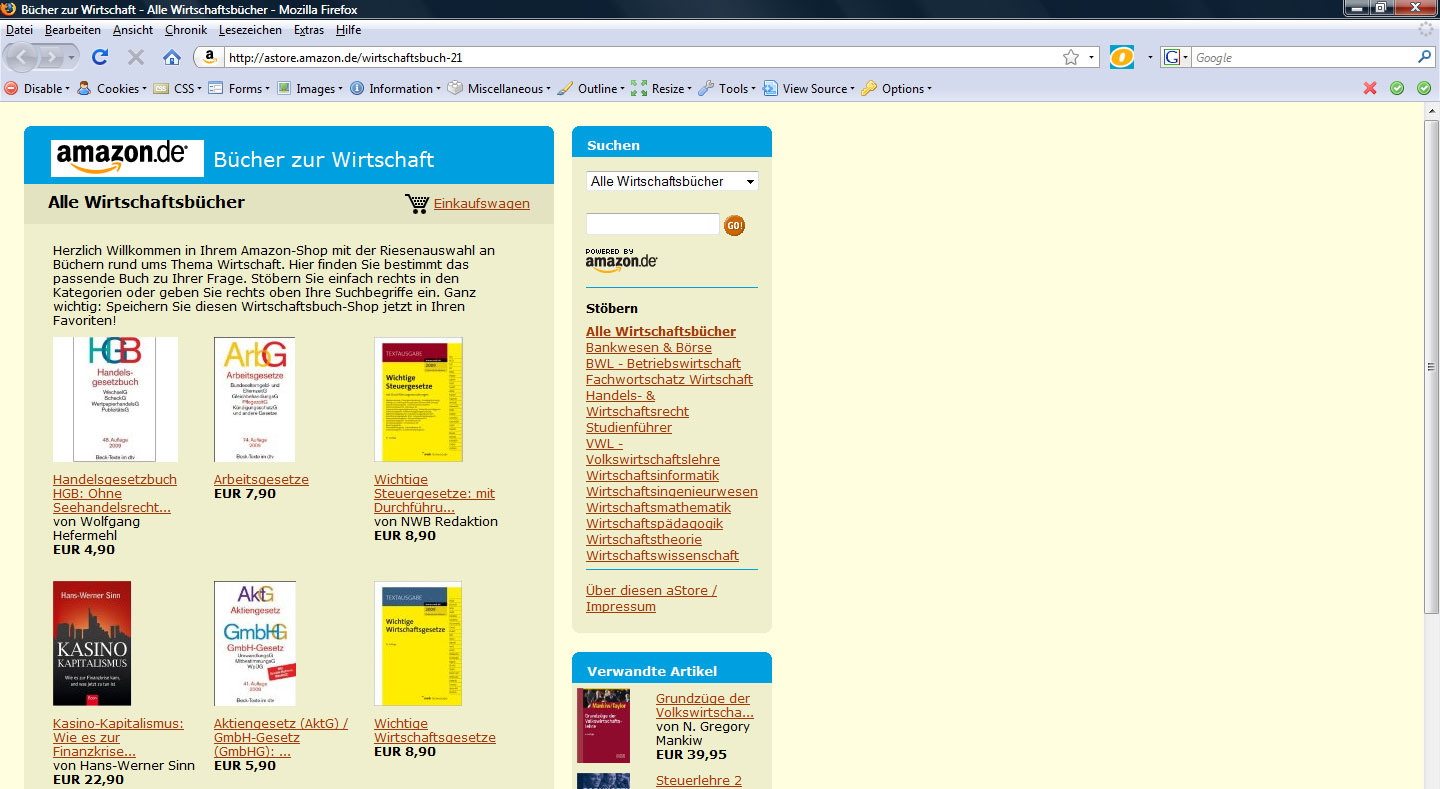
Task: Click the Amazon favicon in address bar
Action: [x=210, y=57]
